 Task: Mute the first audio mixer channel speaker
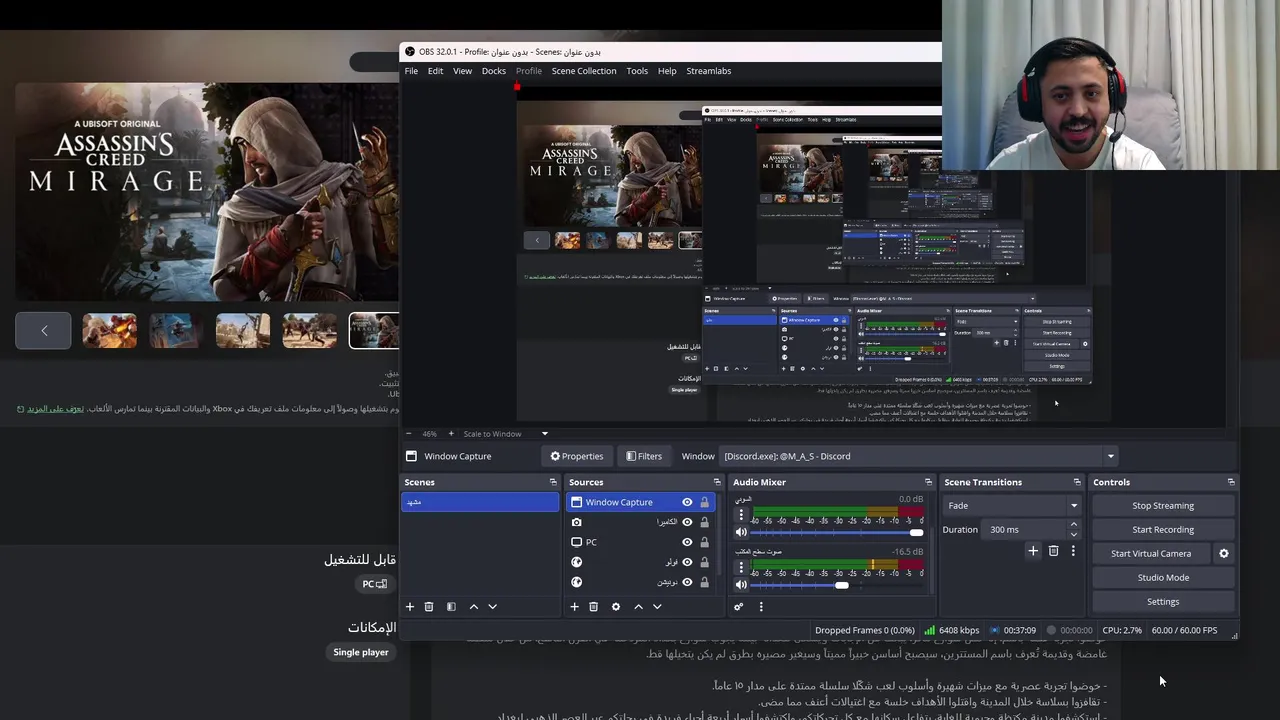point(741,532)
